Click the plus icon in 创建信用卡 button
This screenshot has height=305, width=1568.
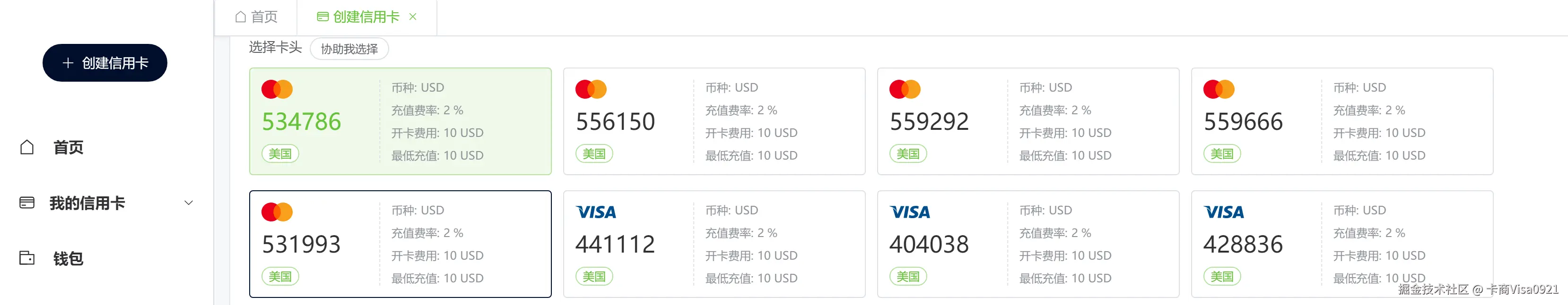[68, 63]
